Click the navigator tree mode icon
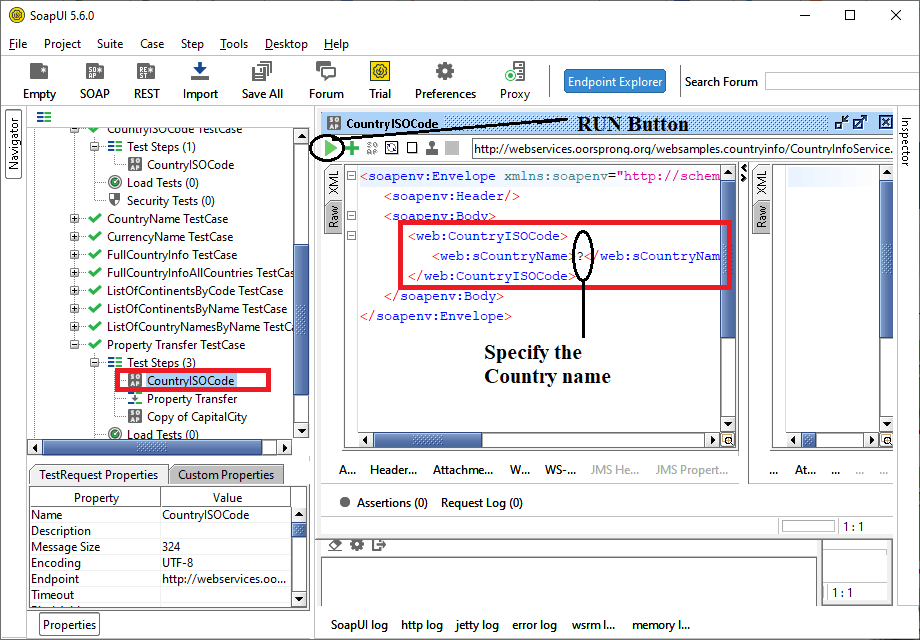Viewport: 920px width, 640px height. [x=44, y=117]
